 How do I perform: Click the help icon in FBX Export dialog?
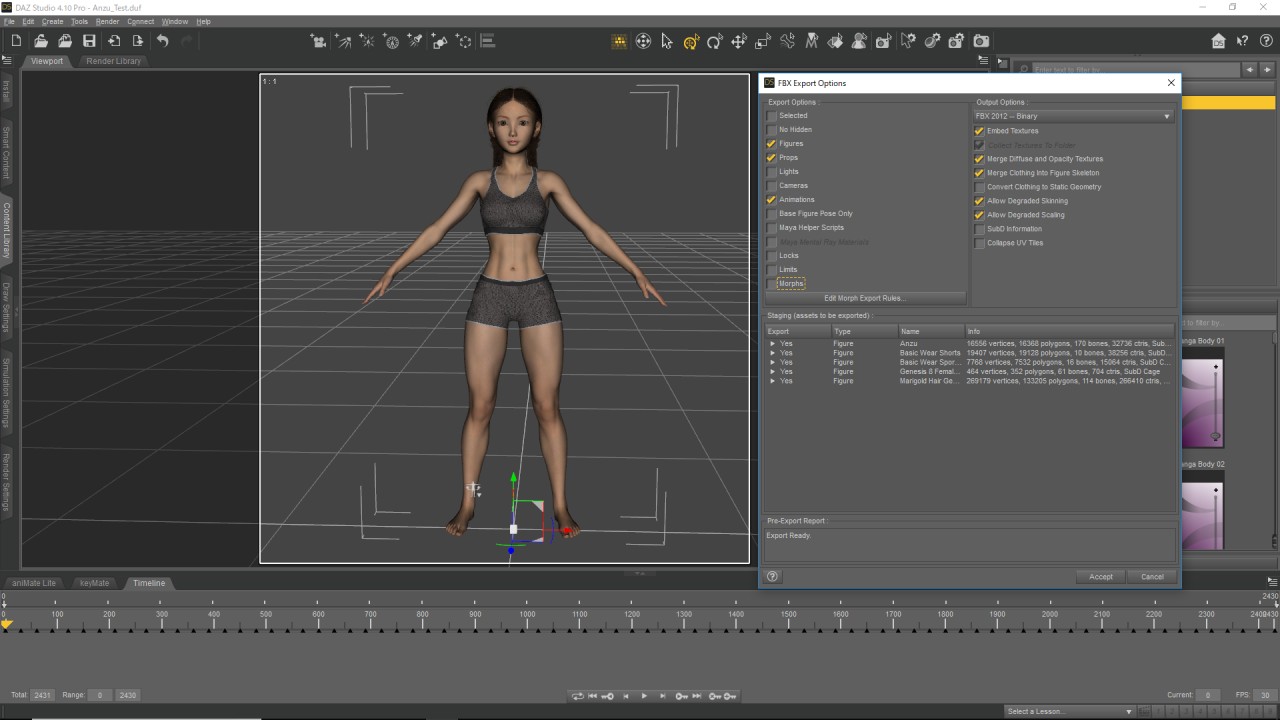pos(772,576)
